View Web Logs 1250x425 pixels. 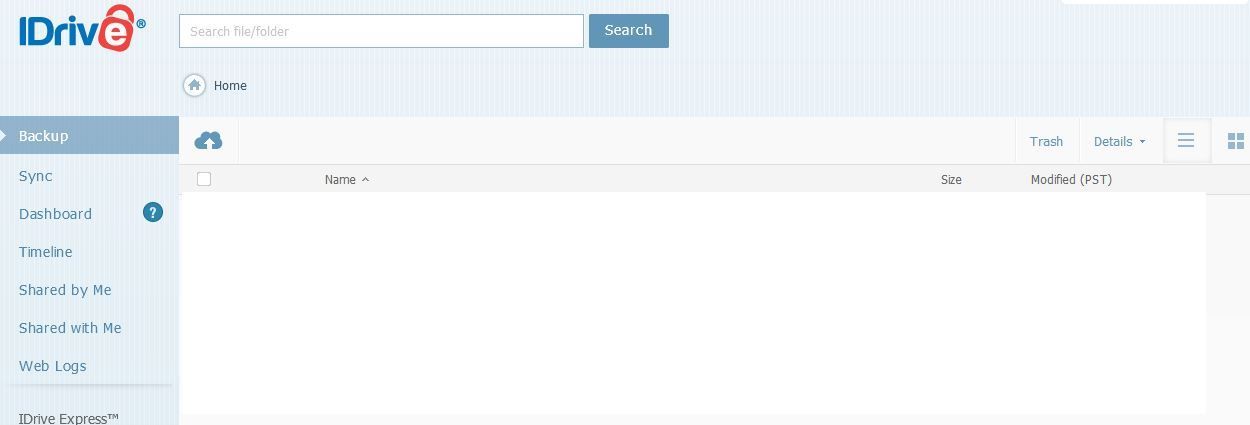[53, 366]
